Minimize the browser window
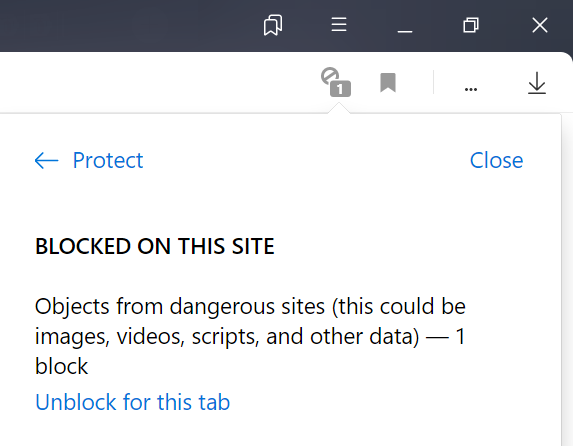This screenshot has width=573, height=446. point(405,25)
